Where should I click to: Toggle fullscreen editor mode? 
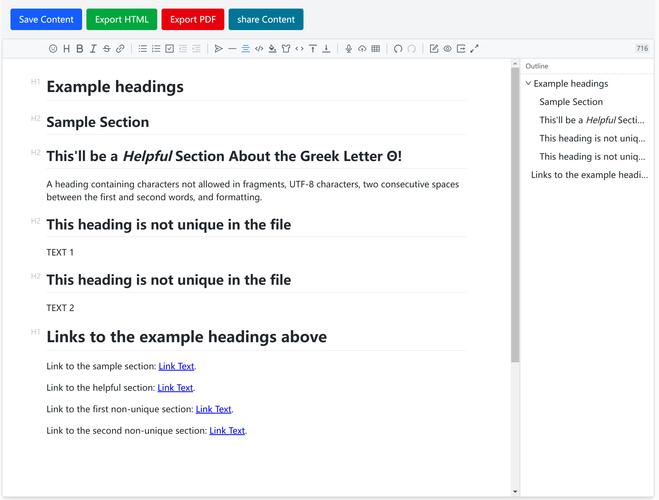click(474, 48)
